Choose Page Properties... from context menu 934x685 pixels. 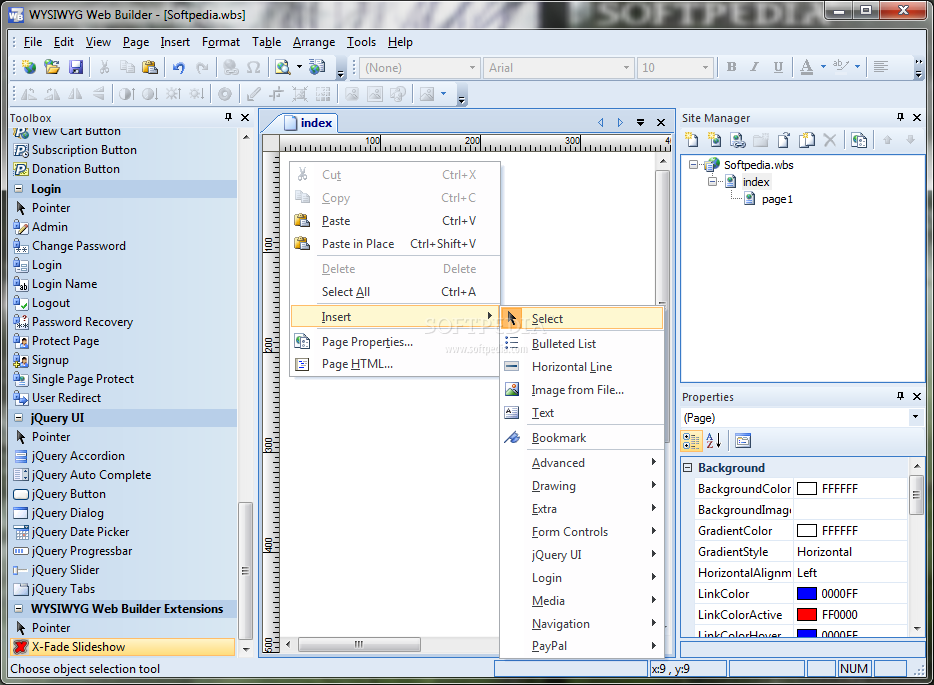point(395,342)
